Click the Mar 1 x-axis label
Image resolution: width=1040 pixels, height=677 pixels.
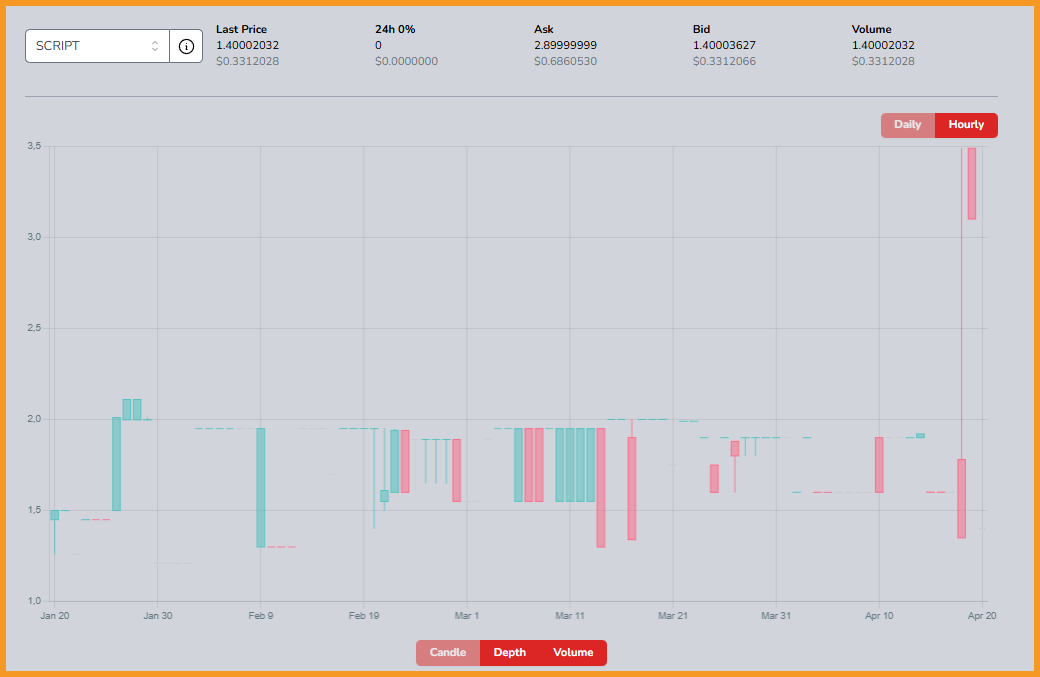466,615
